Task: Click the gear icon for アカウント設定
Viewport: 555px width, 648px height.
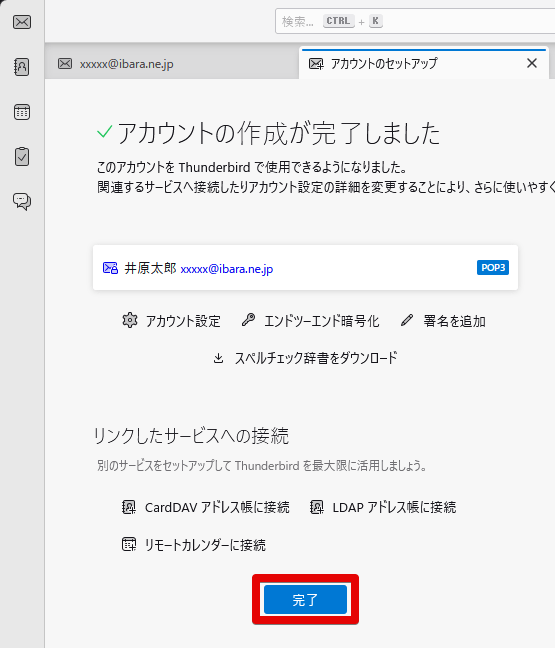Action: click(130, 320)
